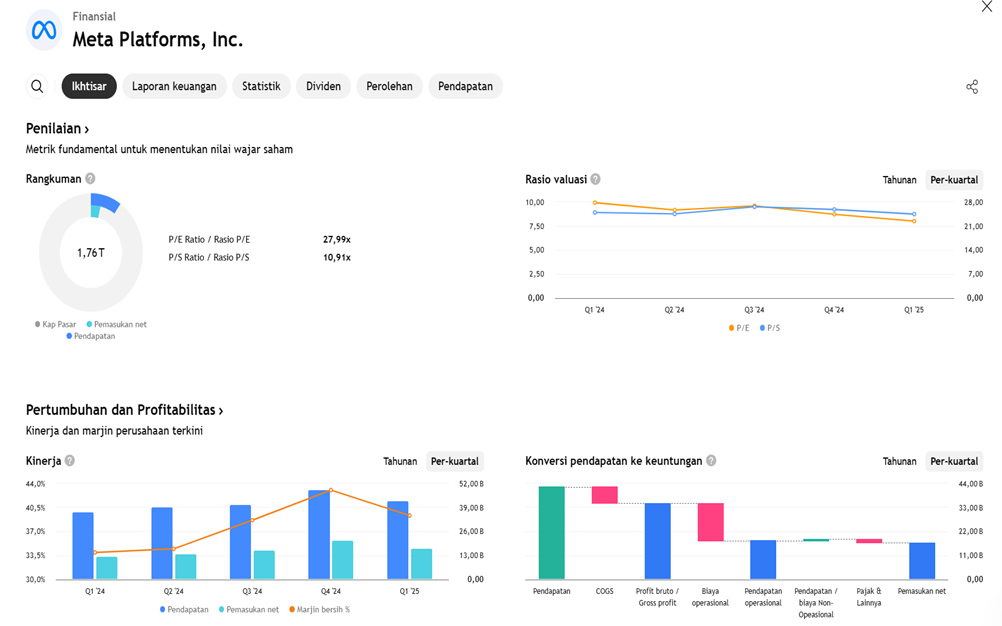Click the Pendapatan operasional waterfall bar
The width and height of the screenshot is (1002, 626).
(763, 560)
